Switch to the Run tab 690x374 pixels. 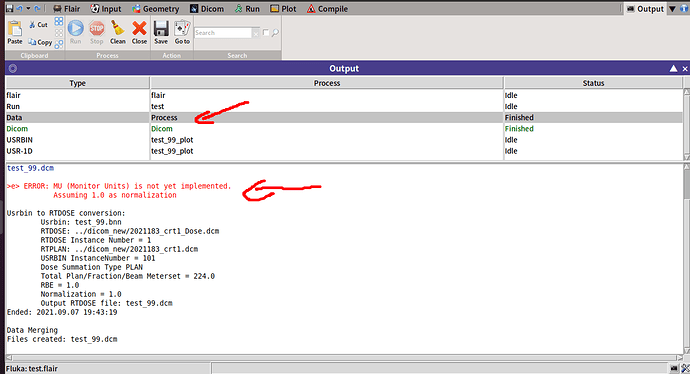click(247, 9)
